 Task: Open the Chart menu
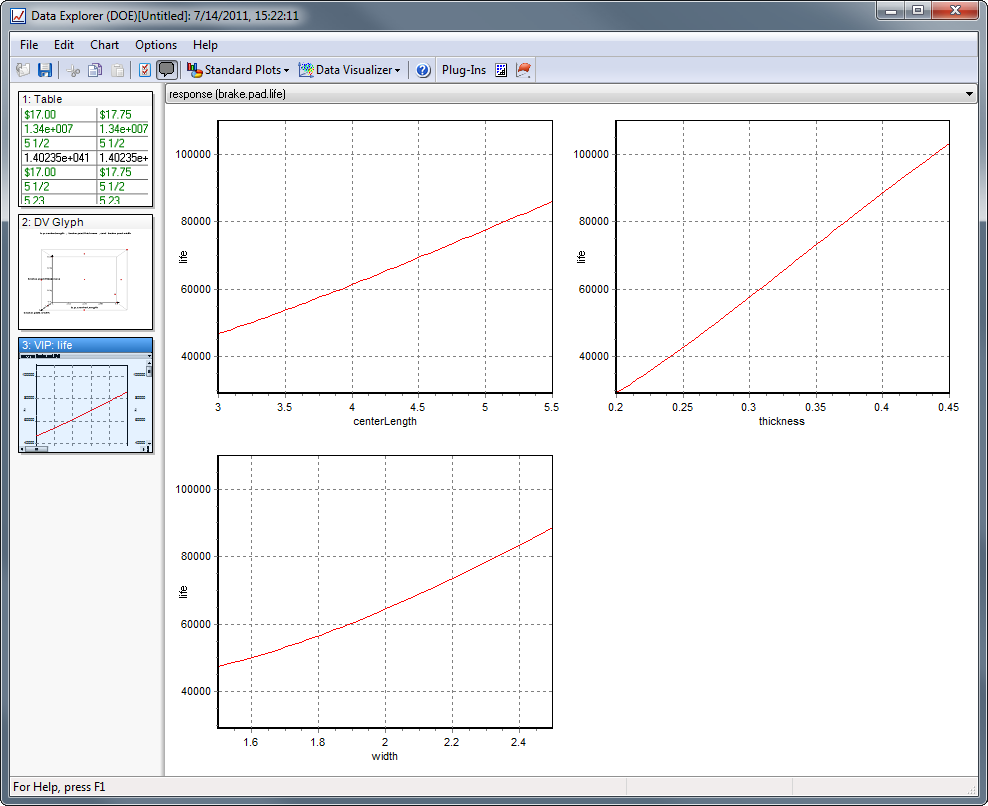(104, 45)
